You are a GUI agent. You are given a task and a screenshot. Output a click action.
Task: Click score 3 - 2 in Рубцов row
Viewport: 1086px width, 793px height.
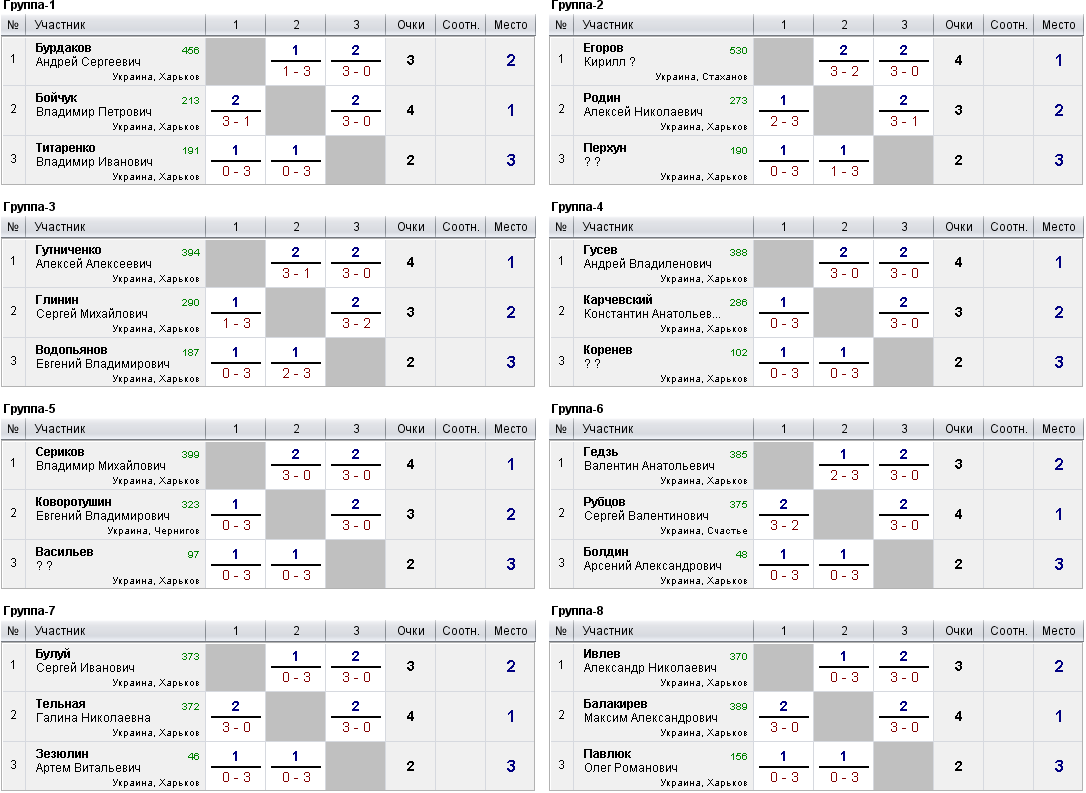[x=783, y=526]
